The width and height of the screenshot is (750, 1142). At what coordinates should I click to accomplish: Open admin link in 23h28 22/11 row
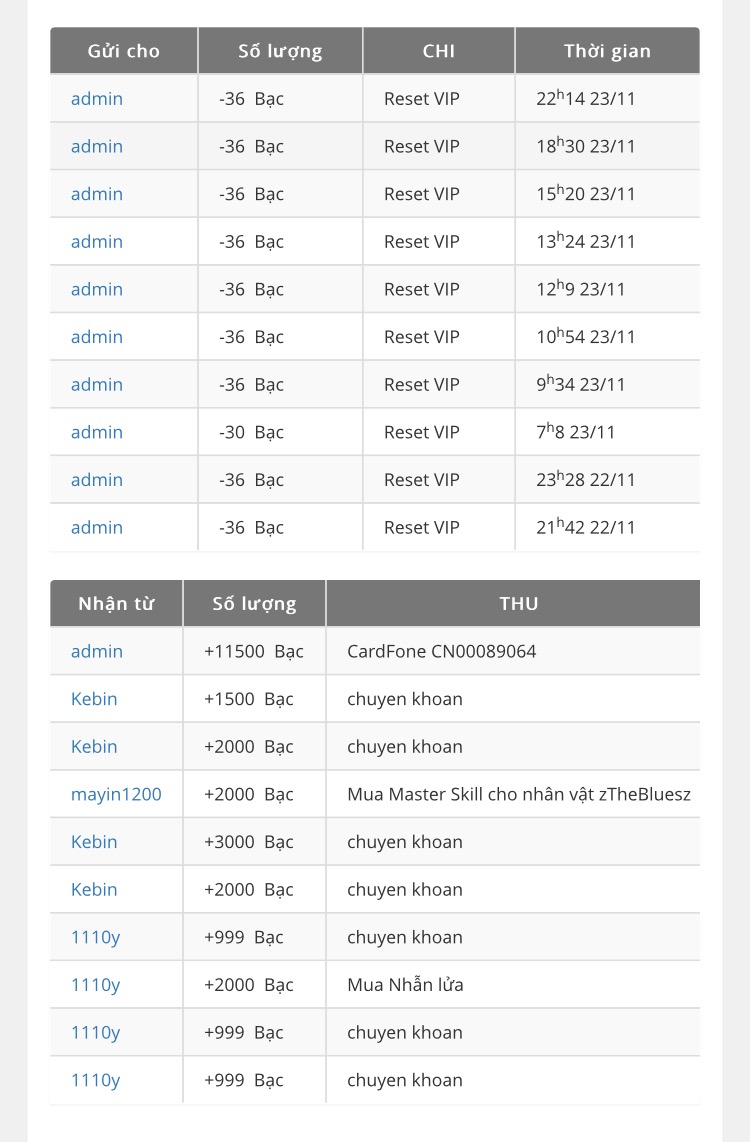[x=97, y=479]
